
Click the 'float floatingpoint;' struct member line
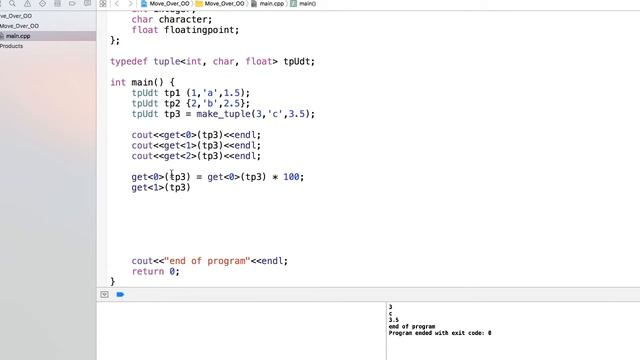pos(185,30)
